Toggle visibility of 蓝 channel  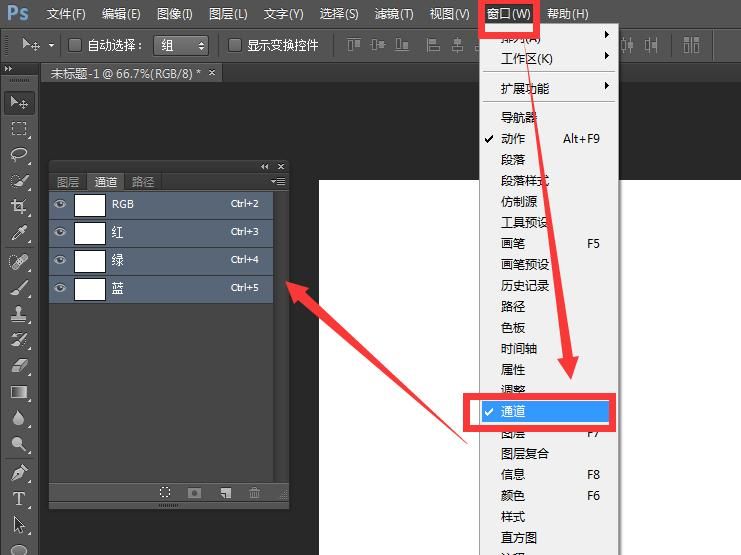point(60,288)
